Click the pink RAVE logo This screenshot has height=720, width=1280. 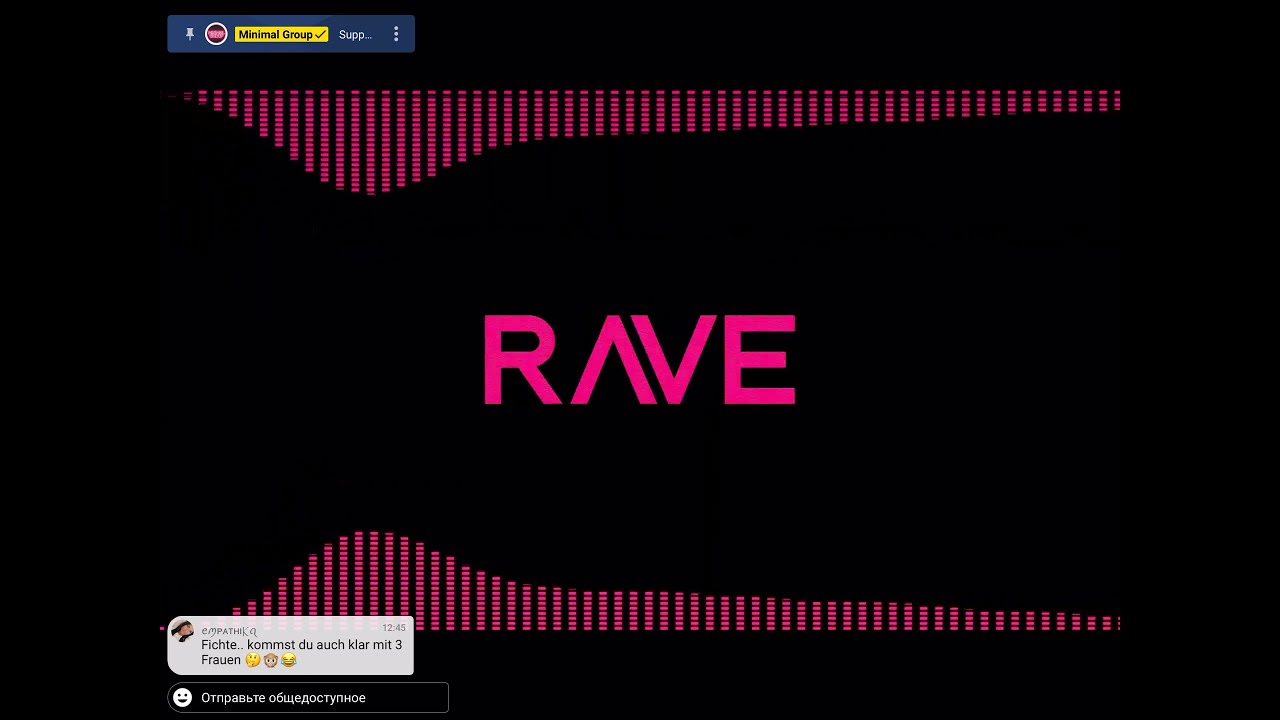point(640,360)
